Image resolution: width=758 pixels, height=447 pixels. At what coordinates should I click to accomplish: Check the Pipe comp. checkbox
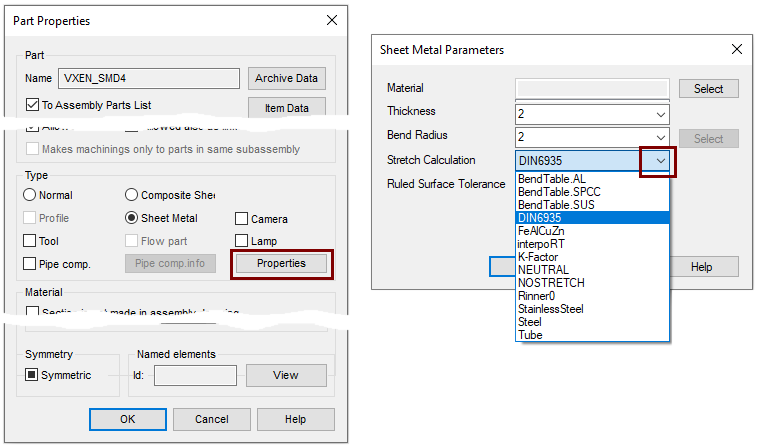30,264
